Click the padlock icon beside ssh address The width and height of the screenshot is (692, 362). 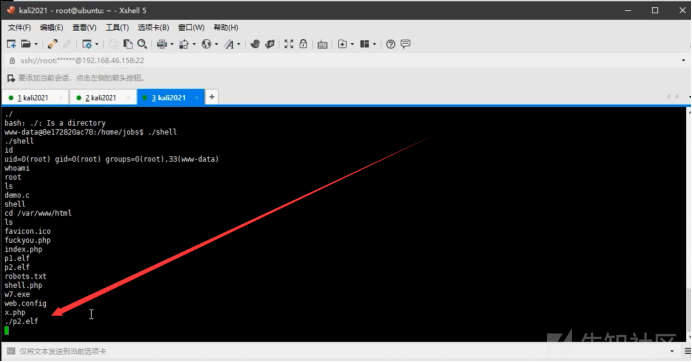[12, 60]
